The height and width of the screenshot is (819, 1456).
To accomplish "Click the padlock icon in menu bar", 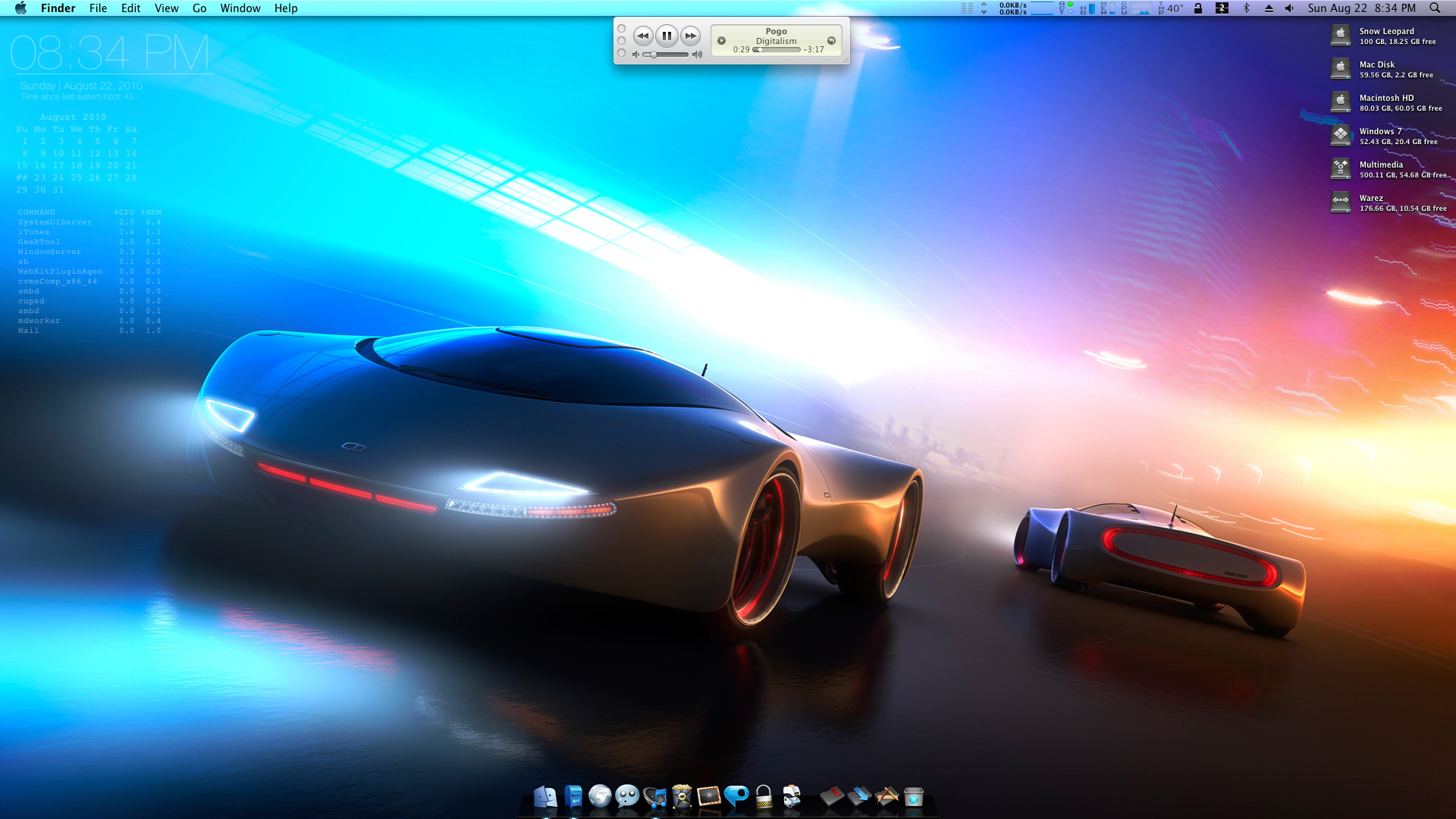I will tap(1198, 8).
